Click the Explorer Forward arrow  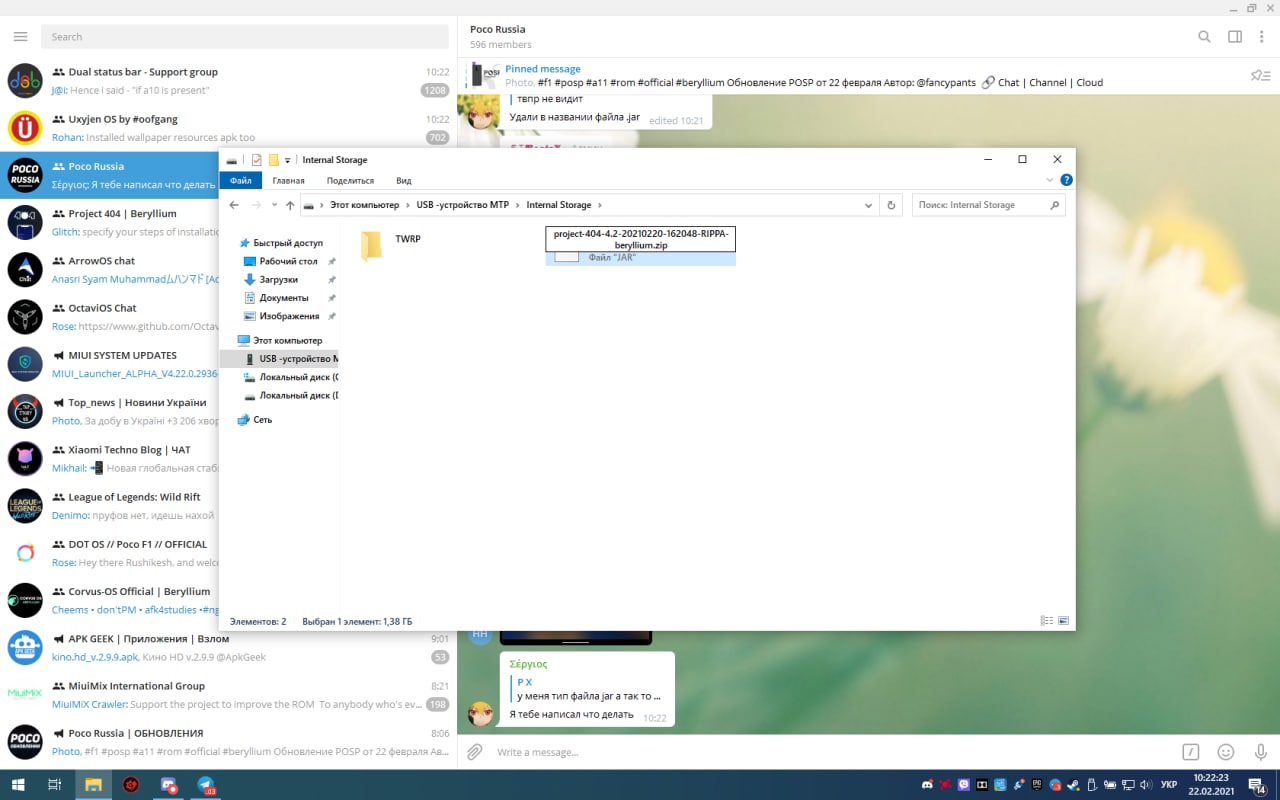tap(256, 205)
